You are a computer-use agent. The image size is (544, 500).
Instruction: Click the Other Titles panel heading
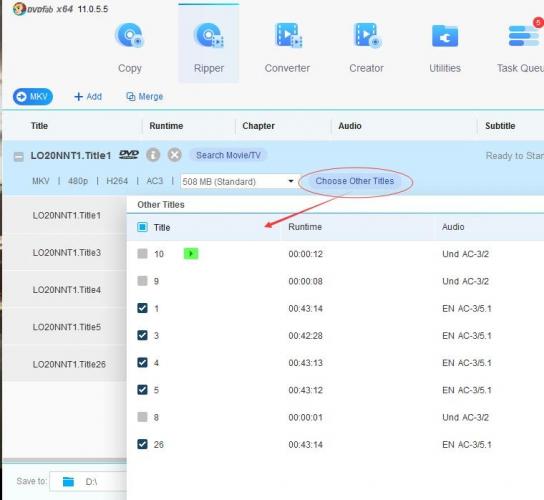[161, 204]
